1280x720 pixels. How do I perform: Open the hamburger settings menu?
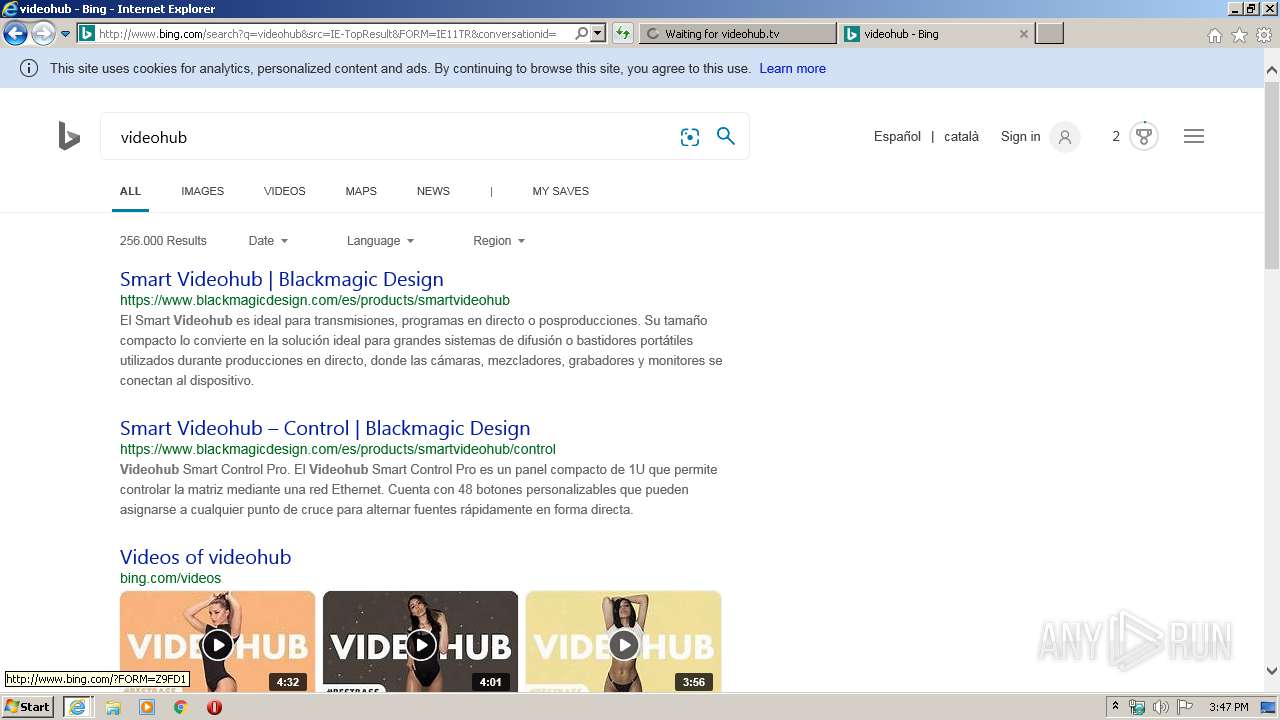click(1194, 136)
